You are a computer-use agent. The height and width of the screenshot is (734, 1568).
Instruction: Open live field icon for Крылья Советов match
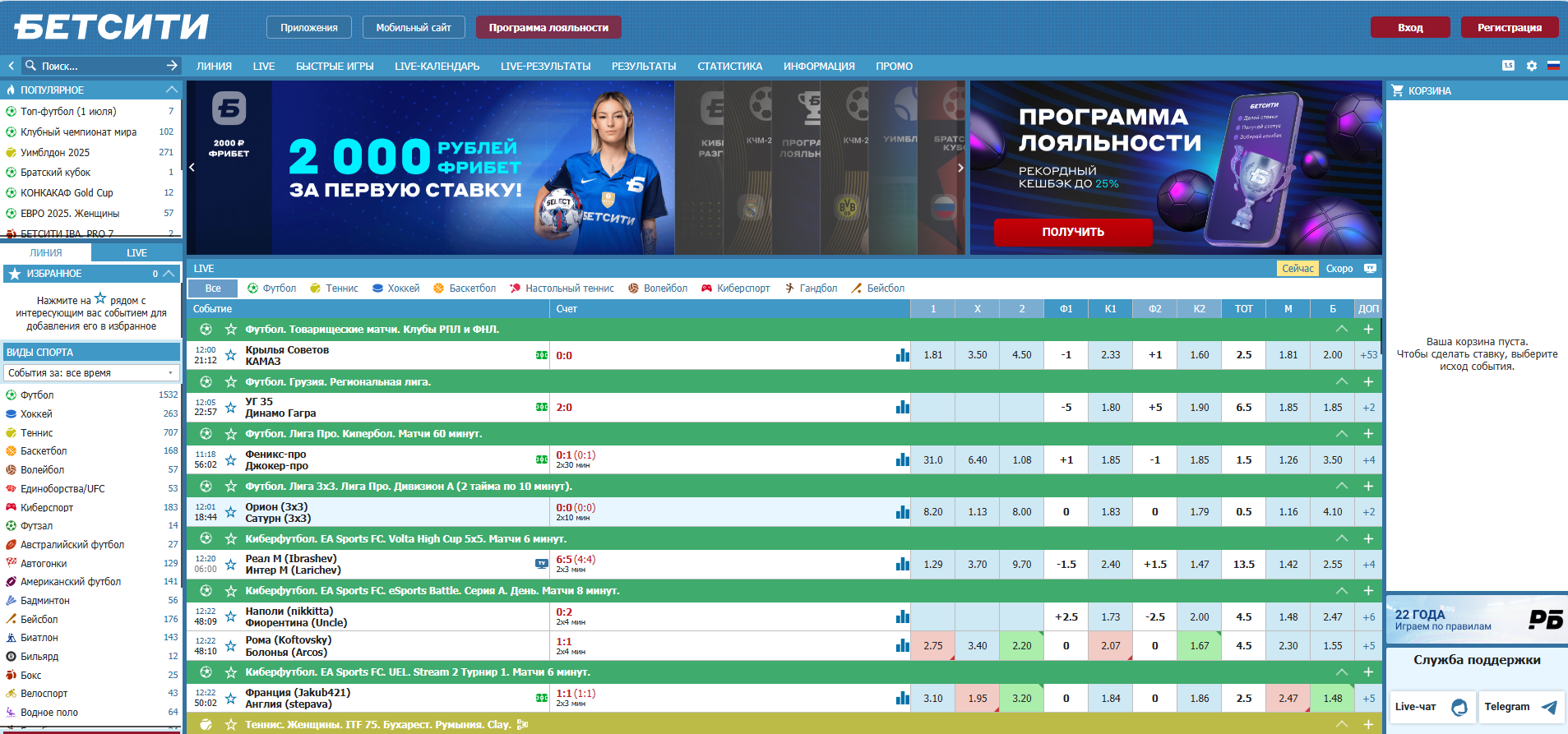tap(542, 355)
